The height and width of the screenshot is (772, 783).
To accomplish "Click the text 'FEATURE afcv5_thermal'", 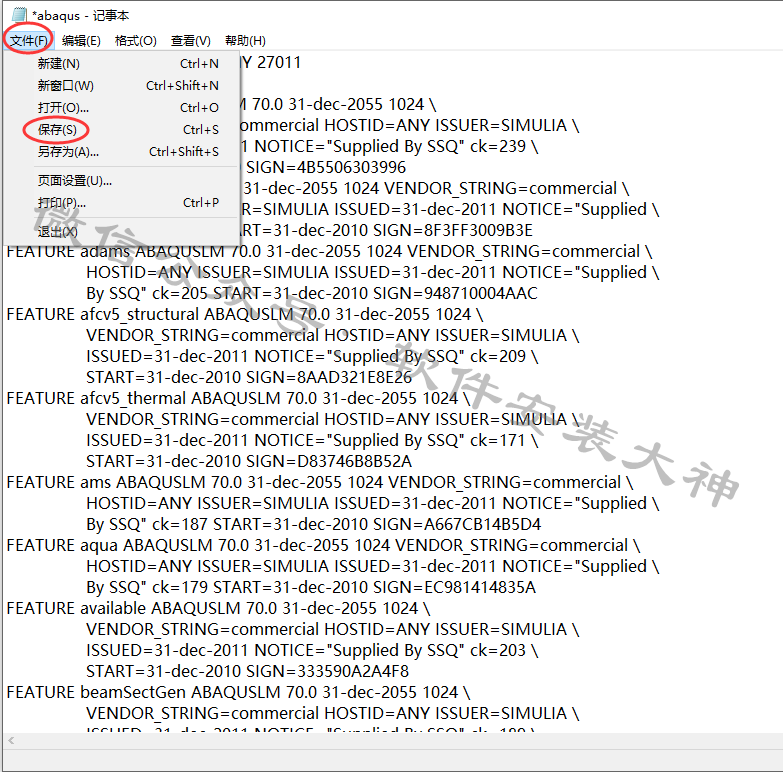I will point(96,398).
